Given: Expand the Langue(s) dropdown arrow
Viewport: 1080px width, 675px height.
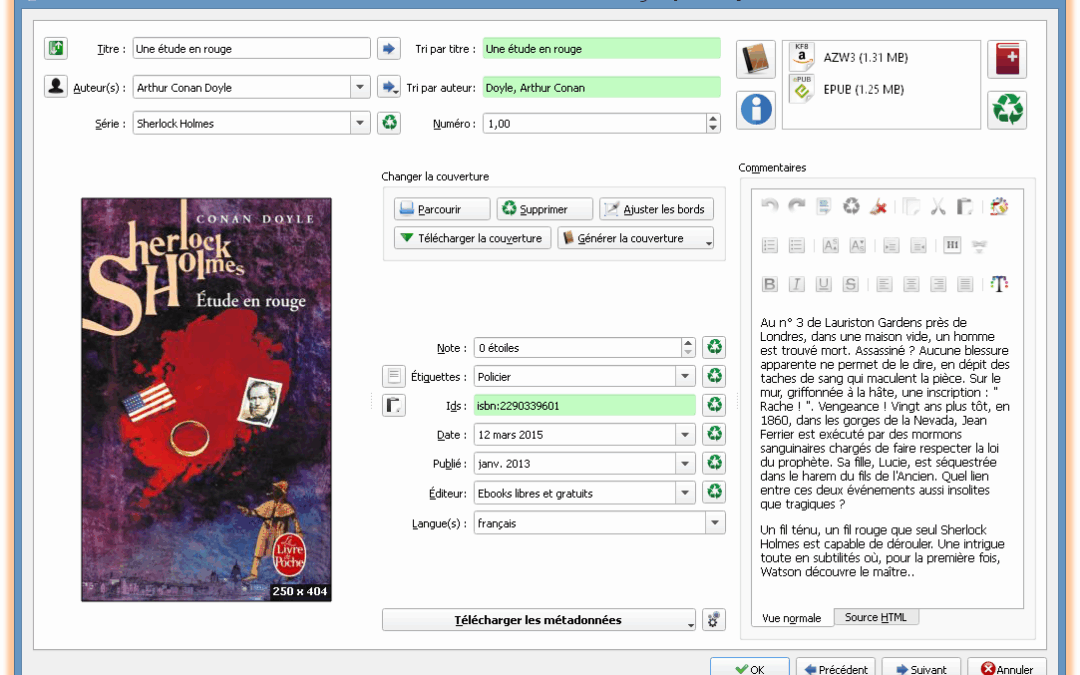Looking at the screenshot, I should pyautogui.click(x=715, y=523).
